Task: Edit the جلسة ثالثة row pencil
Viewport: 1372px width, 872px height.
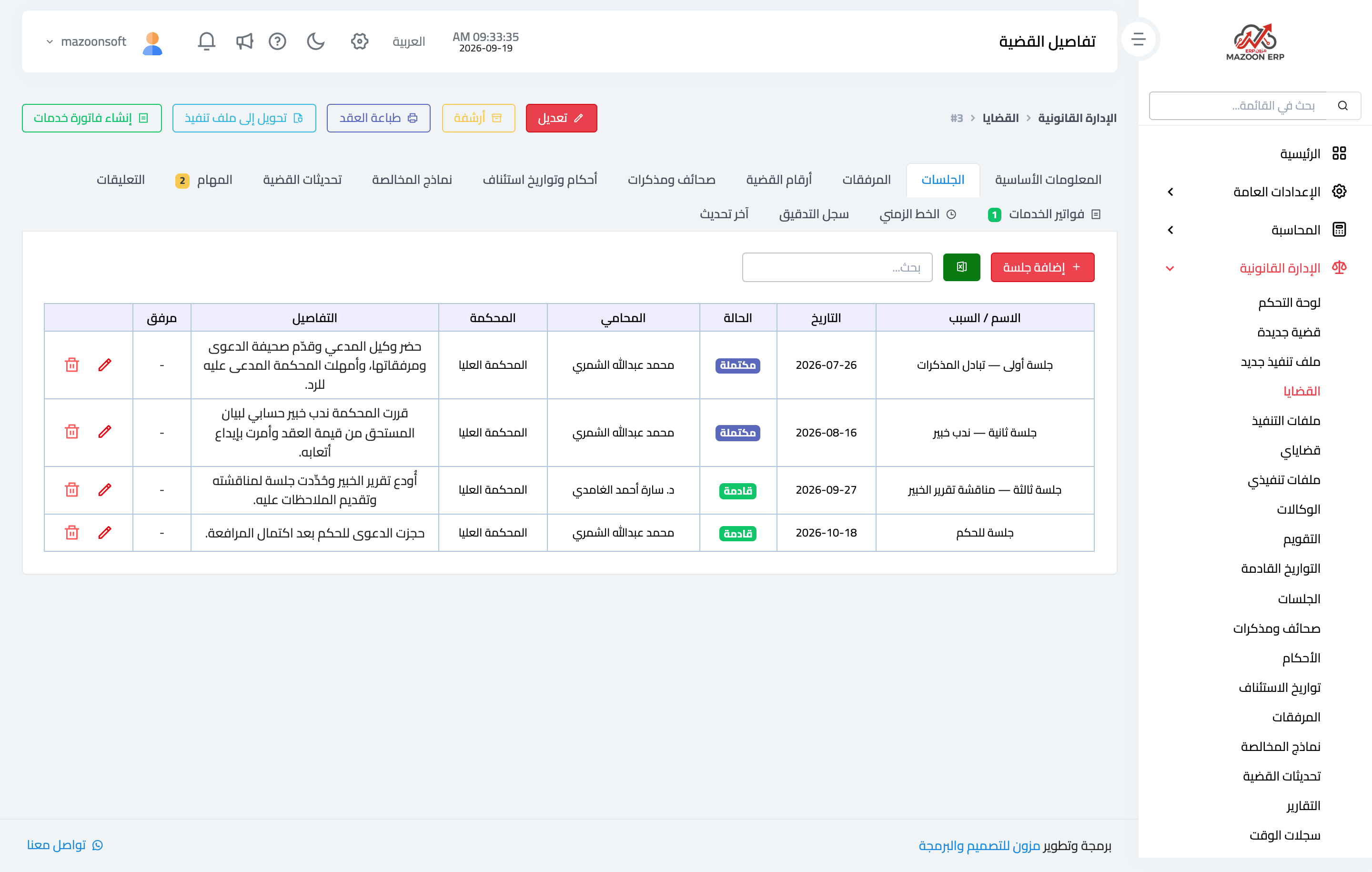Action: click(105, 489)
